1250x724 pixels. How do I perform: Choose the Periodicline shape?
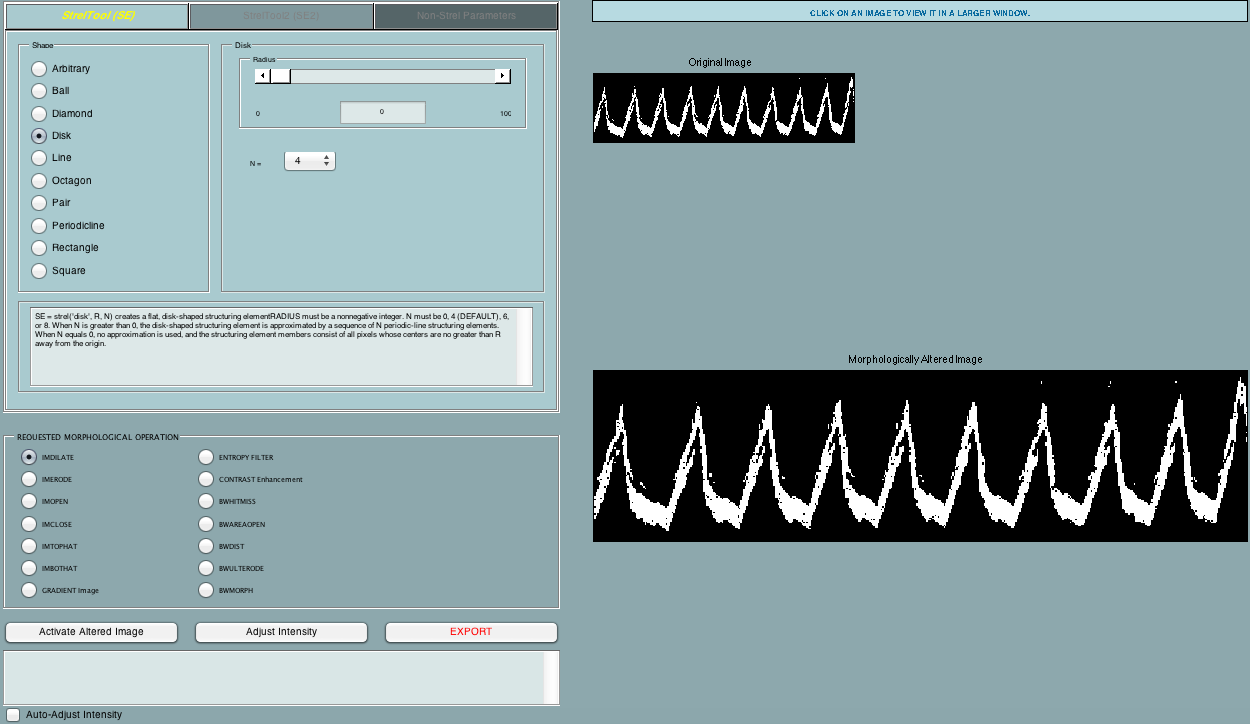coord(39,226)
